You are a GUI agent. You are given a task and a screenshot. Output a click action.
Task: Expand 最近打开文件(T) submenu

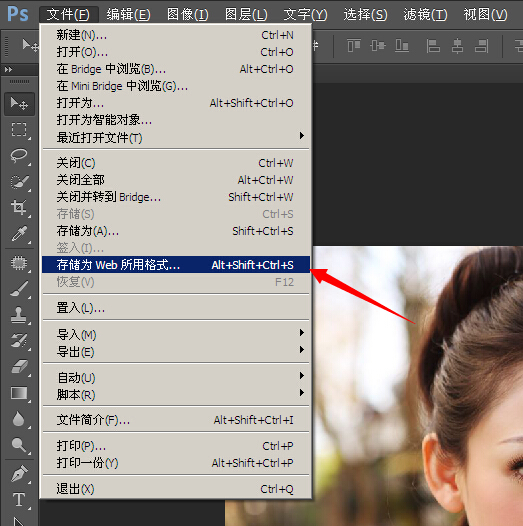(x=175, y=138)
